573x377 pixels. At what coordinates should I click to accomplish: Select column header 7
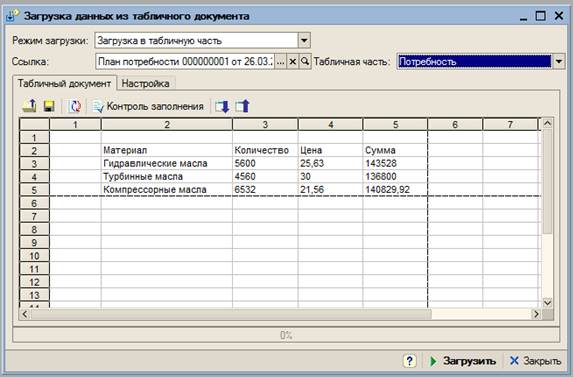(510, 125)
